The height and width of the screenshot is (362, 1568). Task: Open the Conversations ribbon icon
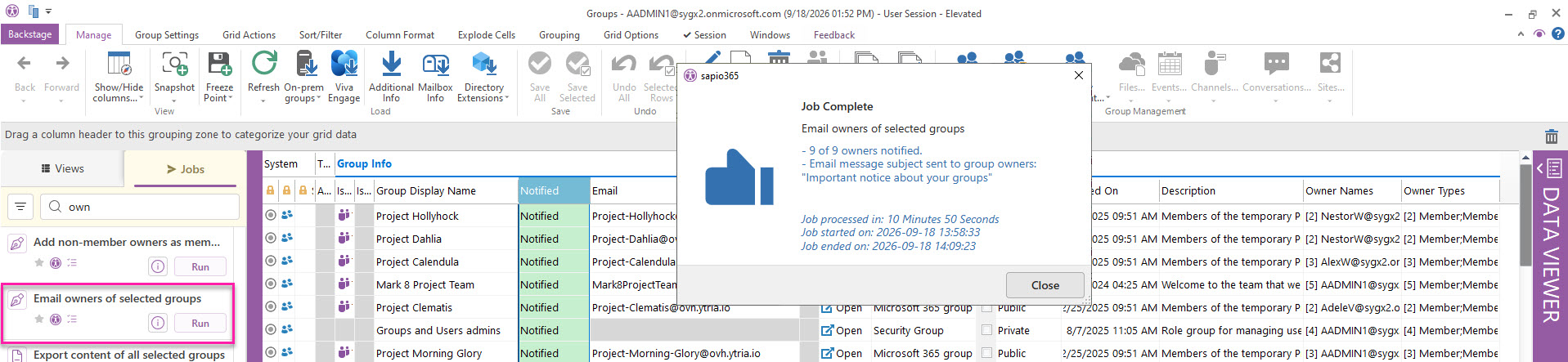point(1276,64)
